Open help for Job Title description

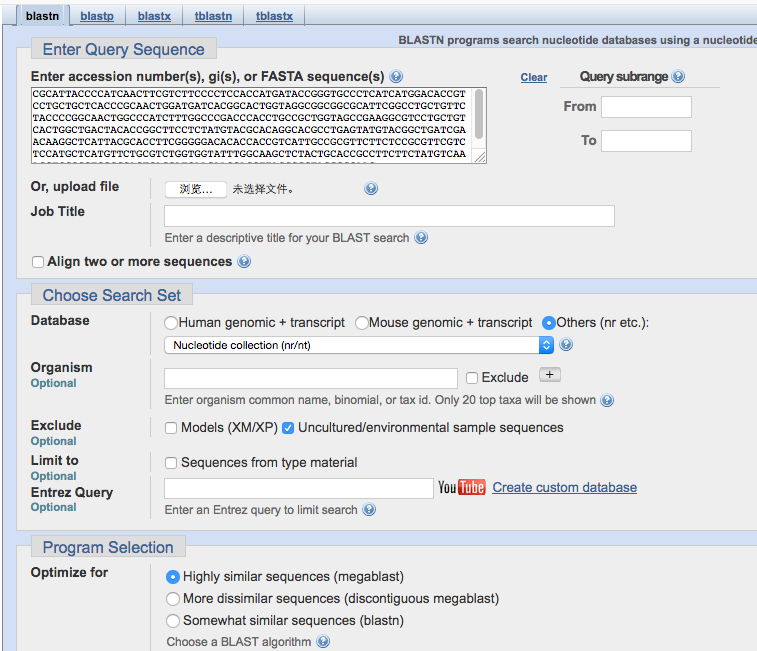click(421, 238)
